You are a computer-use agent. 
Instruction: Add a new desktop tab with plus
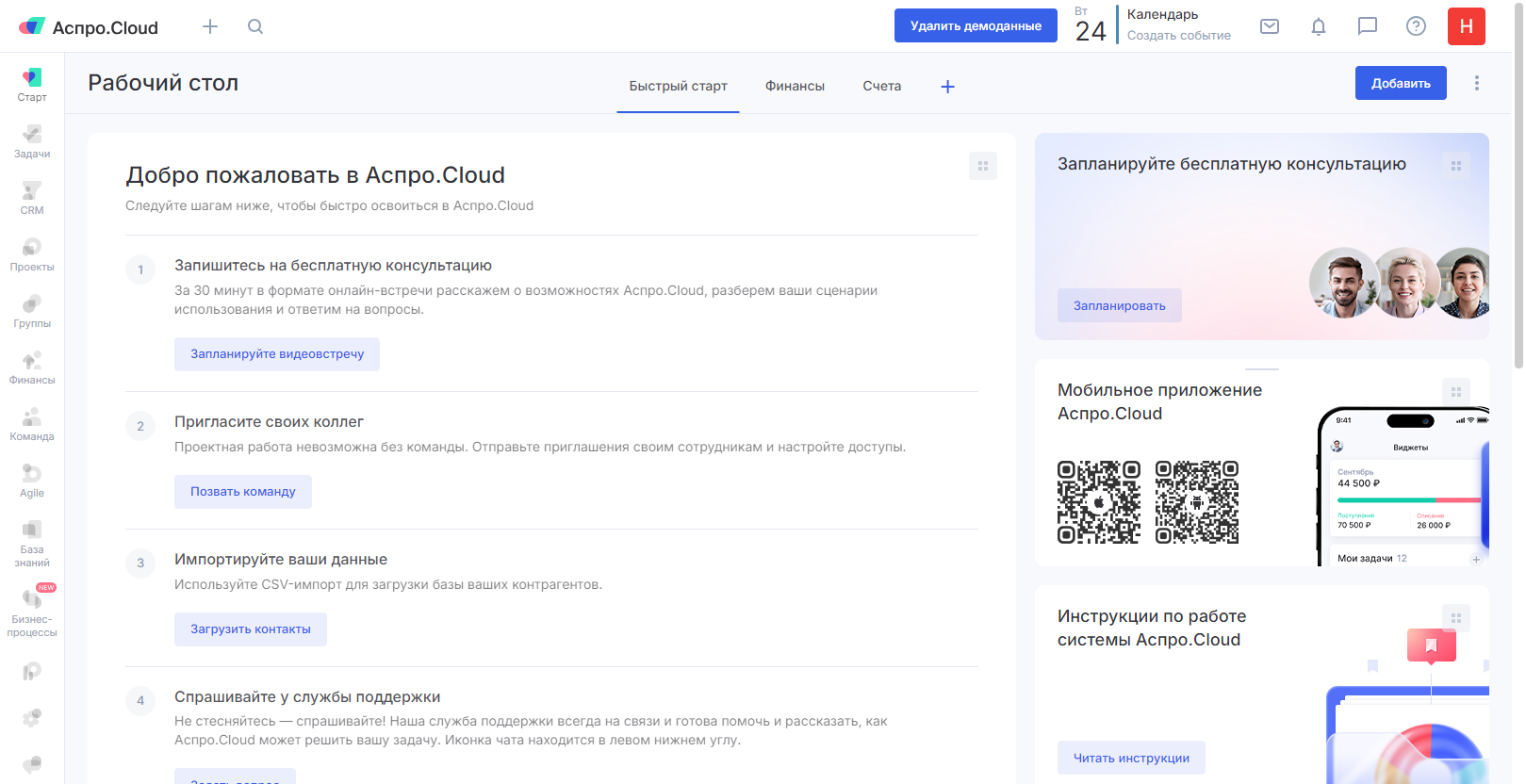point(948,87)
